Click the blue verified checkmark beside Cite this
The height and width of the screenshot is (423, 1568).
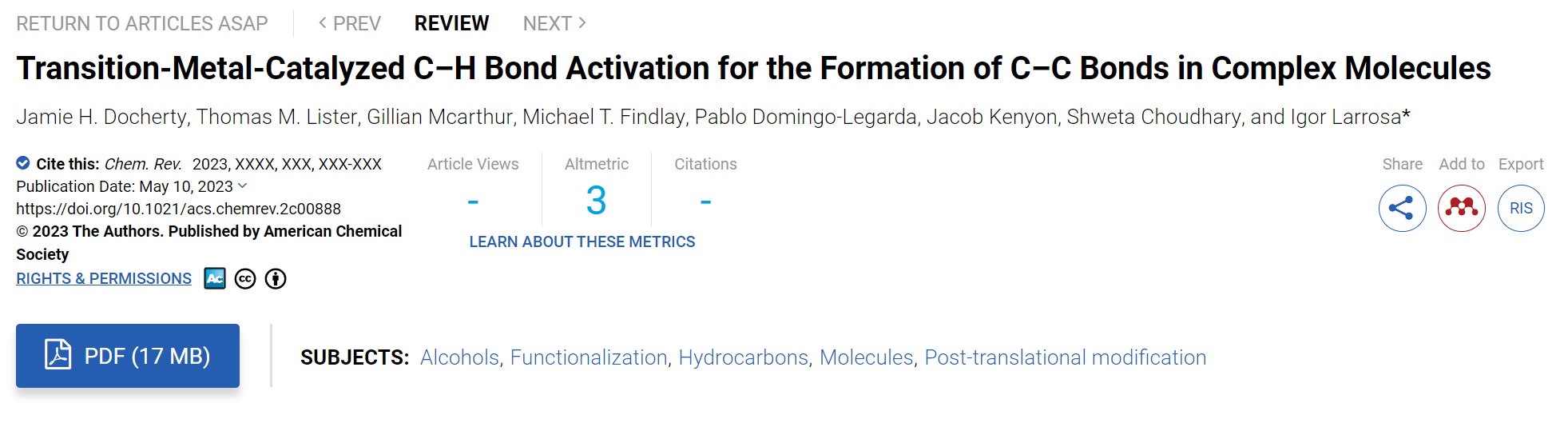pos(23,163)
